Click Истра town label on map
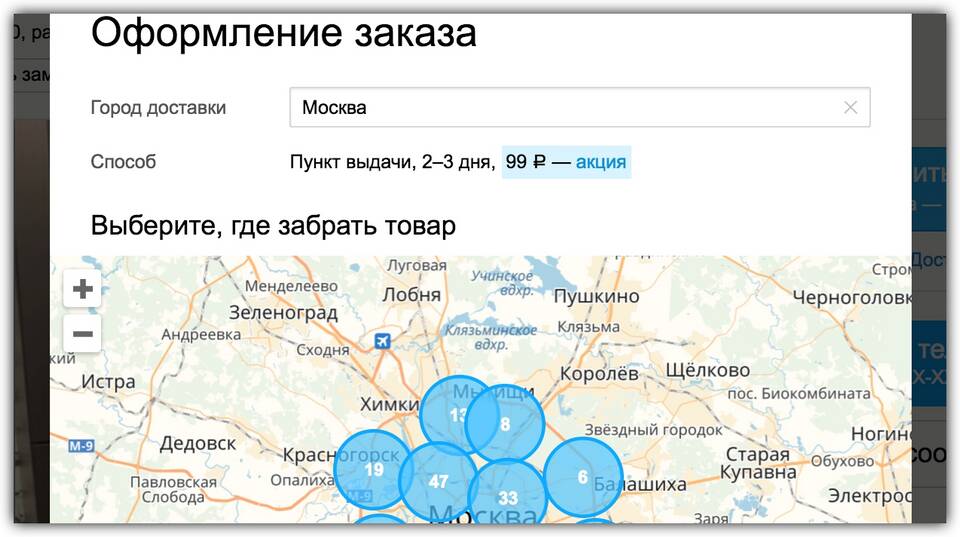Viewport: 960px width, 537px height. 108,382
